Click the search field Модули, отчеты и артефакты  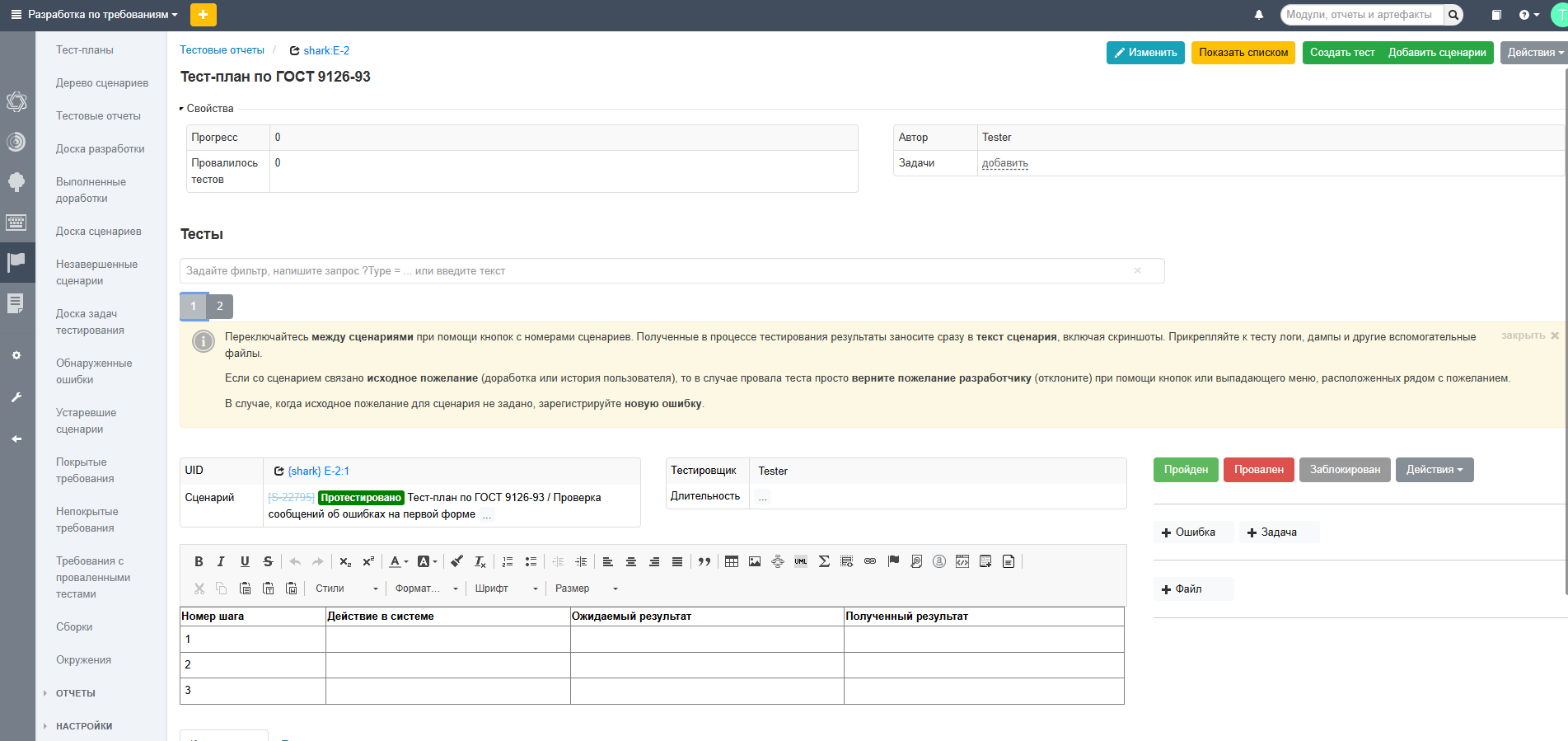(1362, 15)
